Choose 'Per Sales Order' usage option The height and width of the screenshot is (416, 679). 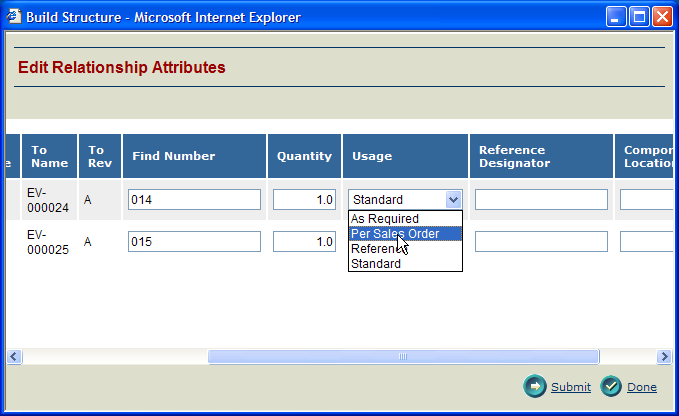pos(395,234)
